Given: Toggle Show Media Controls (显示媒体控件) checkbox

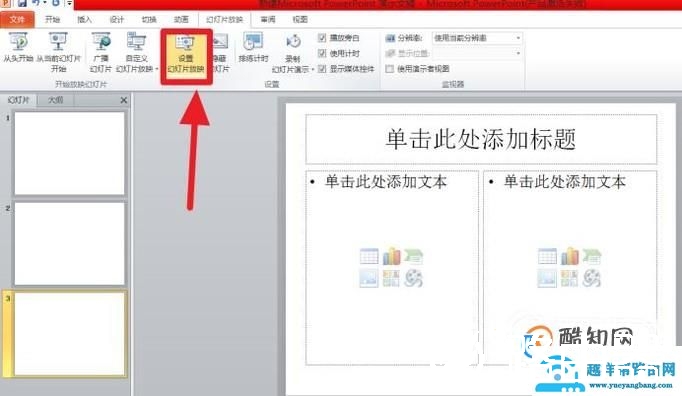Looking at the screenshot, I should 322,68.
